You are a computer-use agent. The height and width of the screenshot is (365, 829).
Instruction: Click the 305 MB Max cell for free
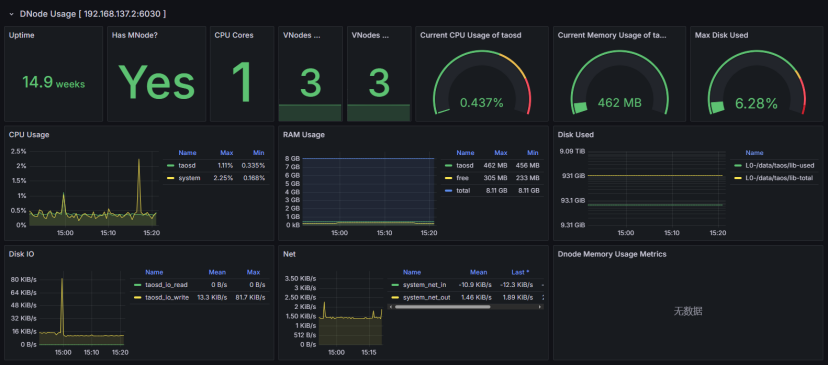(x=495, y=178)
